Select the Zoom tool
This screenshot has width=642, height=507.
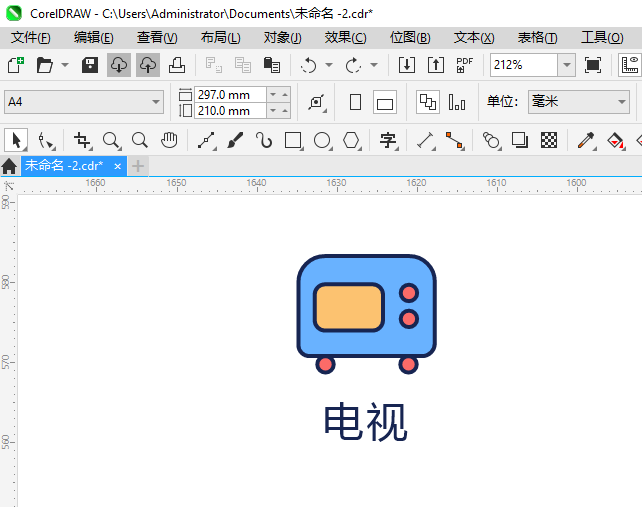click(111, 140)
